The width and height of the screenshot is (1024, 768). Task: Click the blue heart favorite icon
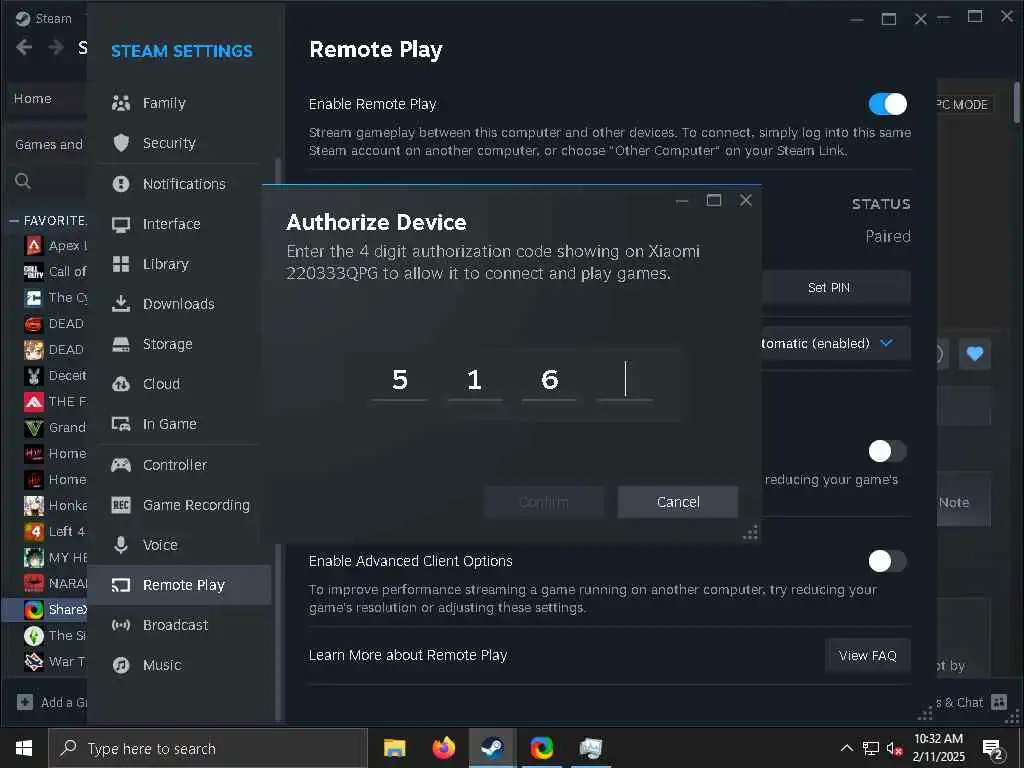pos(974,354)
